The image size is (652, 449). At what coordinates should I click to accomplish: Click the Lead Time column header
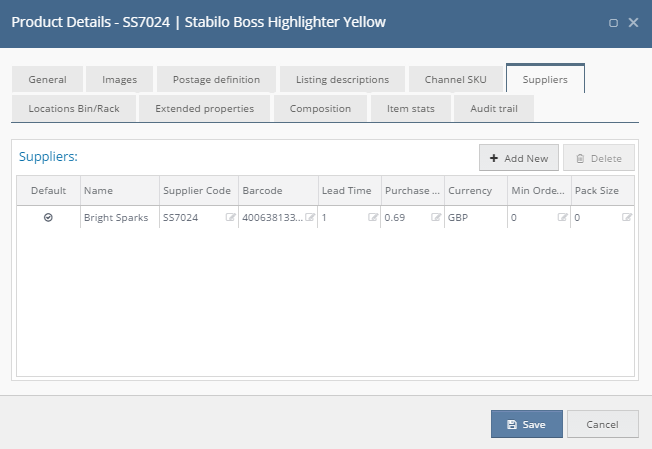350,190
